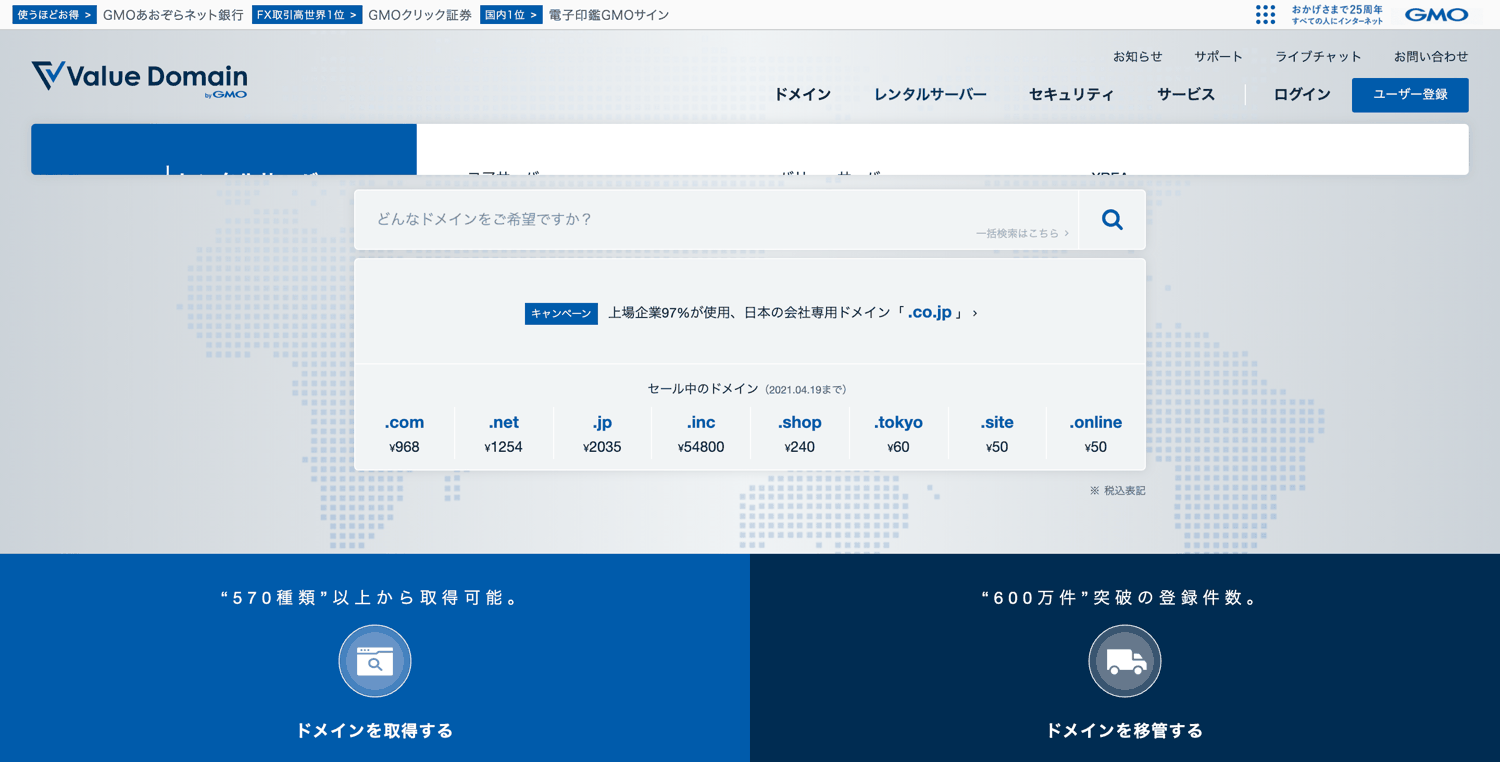This screenshot has height=762, width=1500.
Task: Open the GMO group apps grid icon
Action: tap(1265, 14)
